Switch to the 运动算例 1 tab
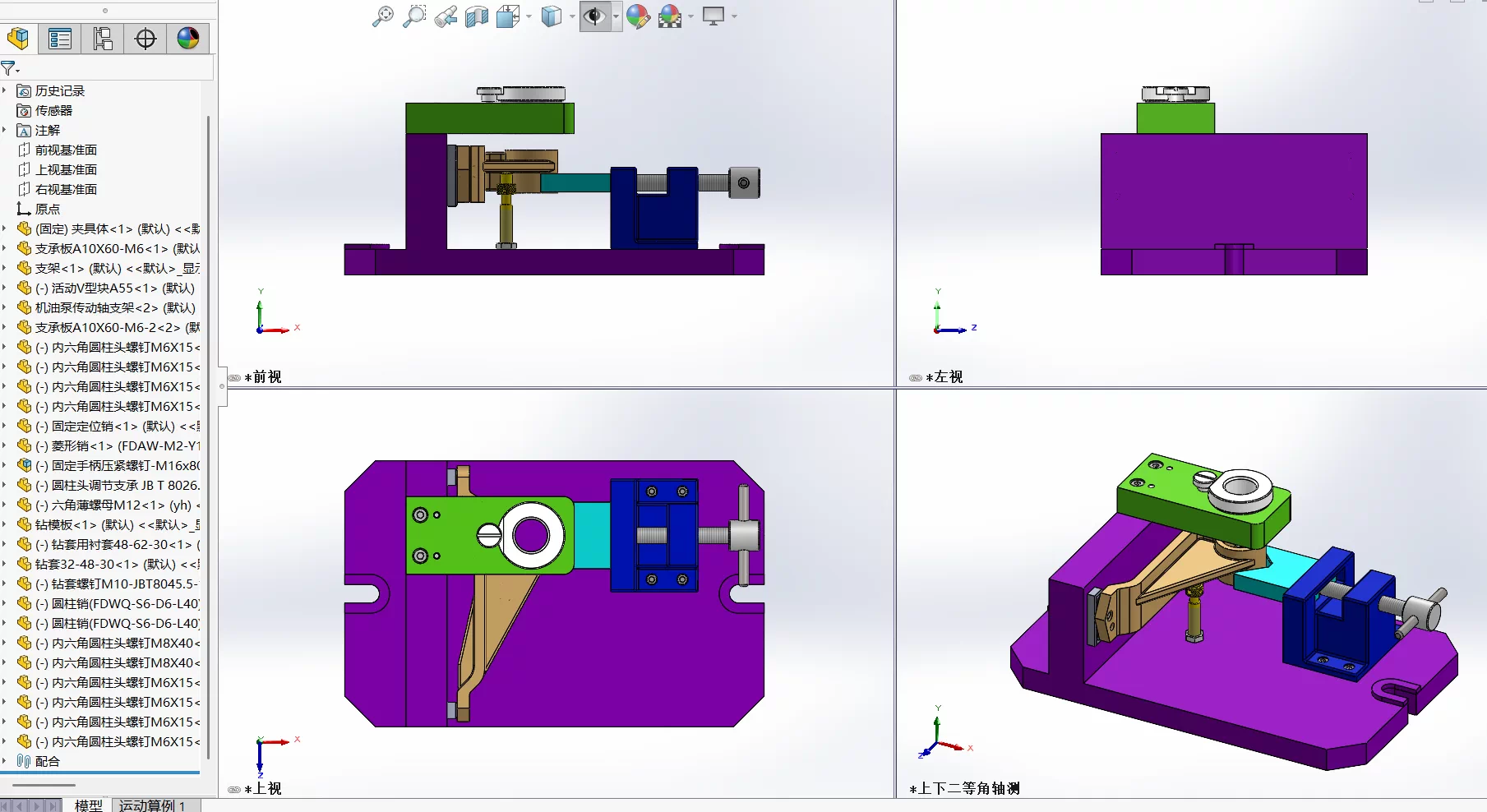The height and width of the screenshot is (812, 1487). (x=152, y=805)
